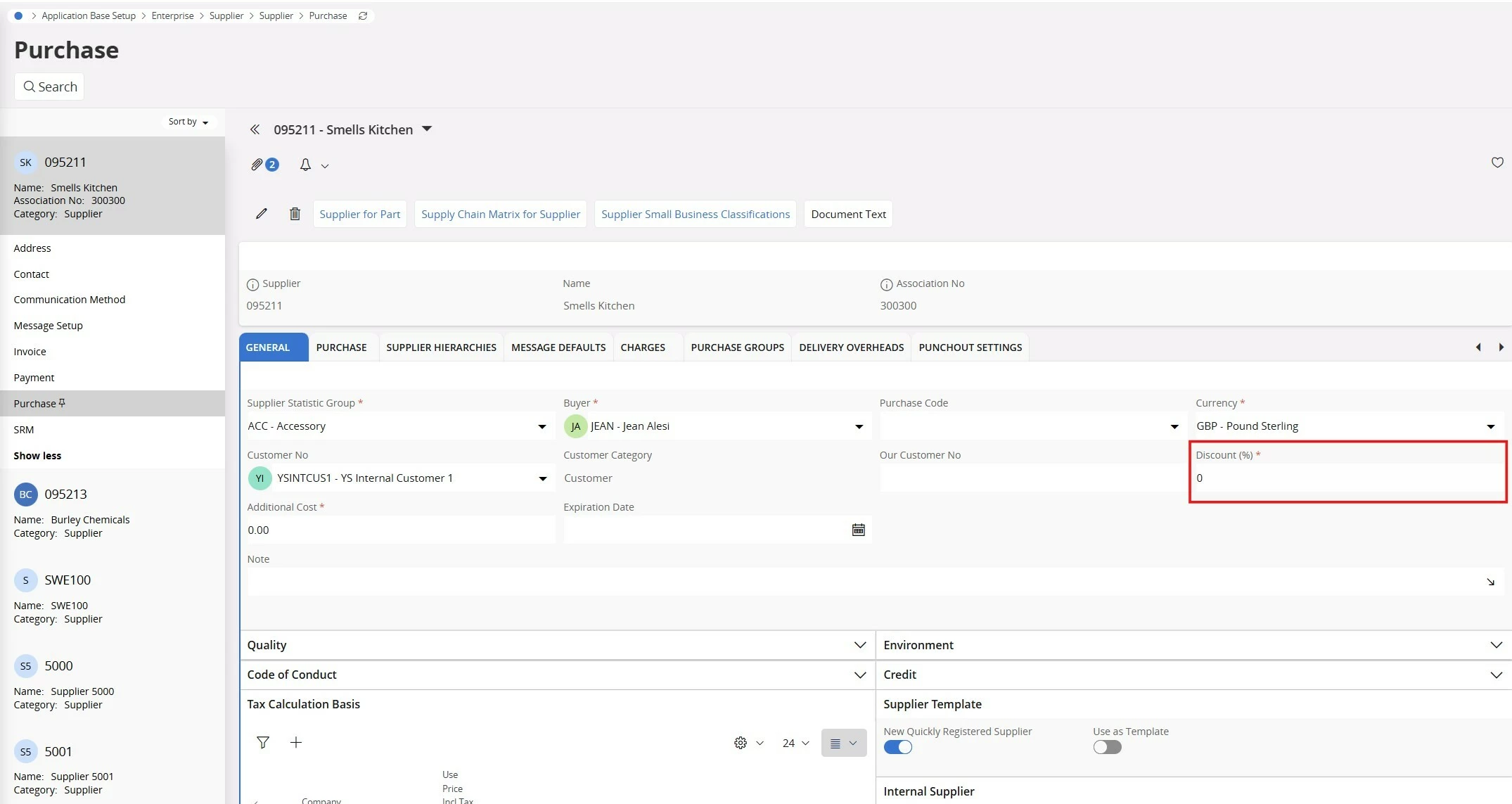Screen dimensions: 1512x804
Task: Click the Tax Calculation filter icon
Action: (x=262, y=742)
